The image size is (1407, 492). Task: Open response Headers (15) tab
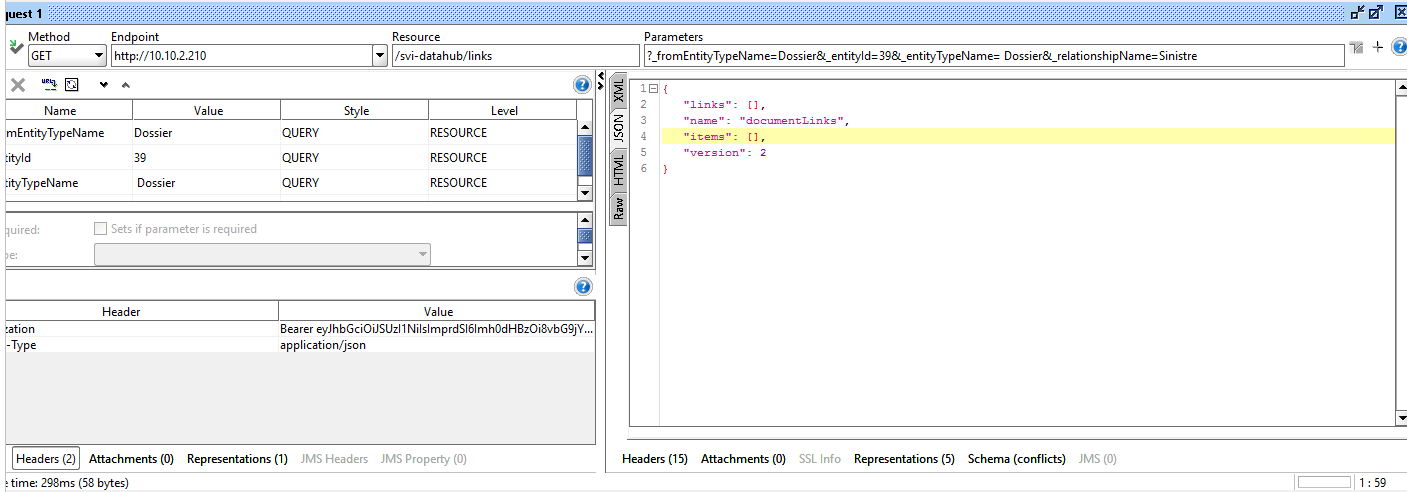click(x=654, y=459)
